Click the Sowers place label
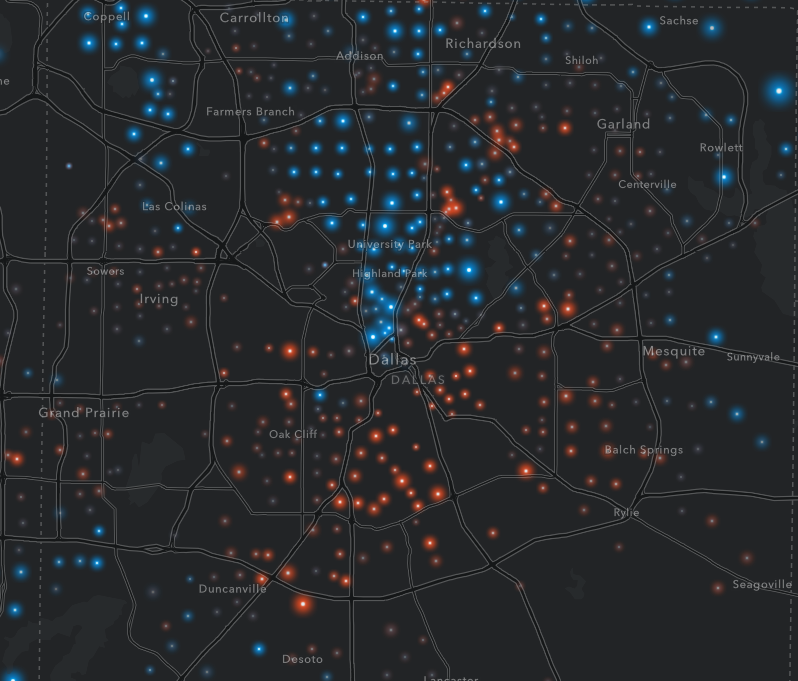This screenshot has width=798, height=681. [x=105, y=271]
